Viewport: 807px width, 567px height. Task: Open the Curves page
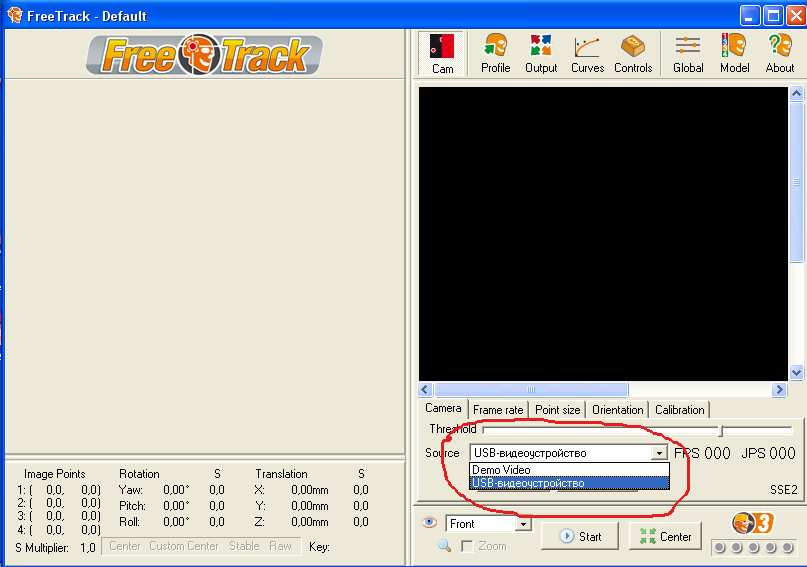587,54
